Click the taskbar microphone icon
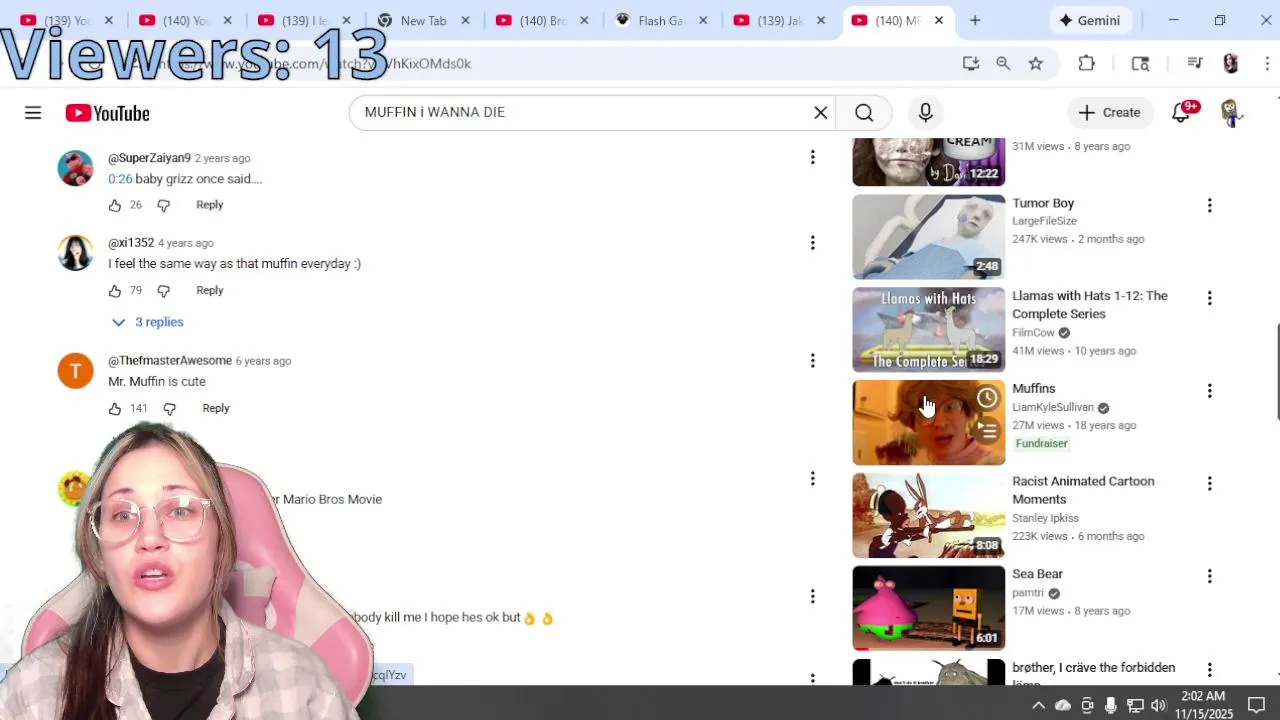This screenshot has height=720, width=1280. [x=1110, y=705]
